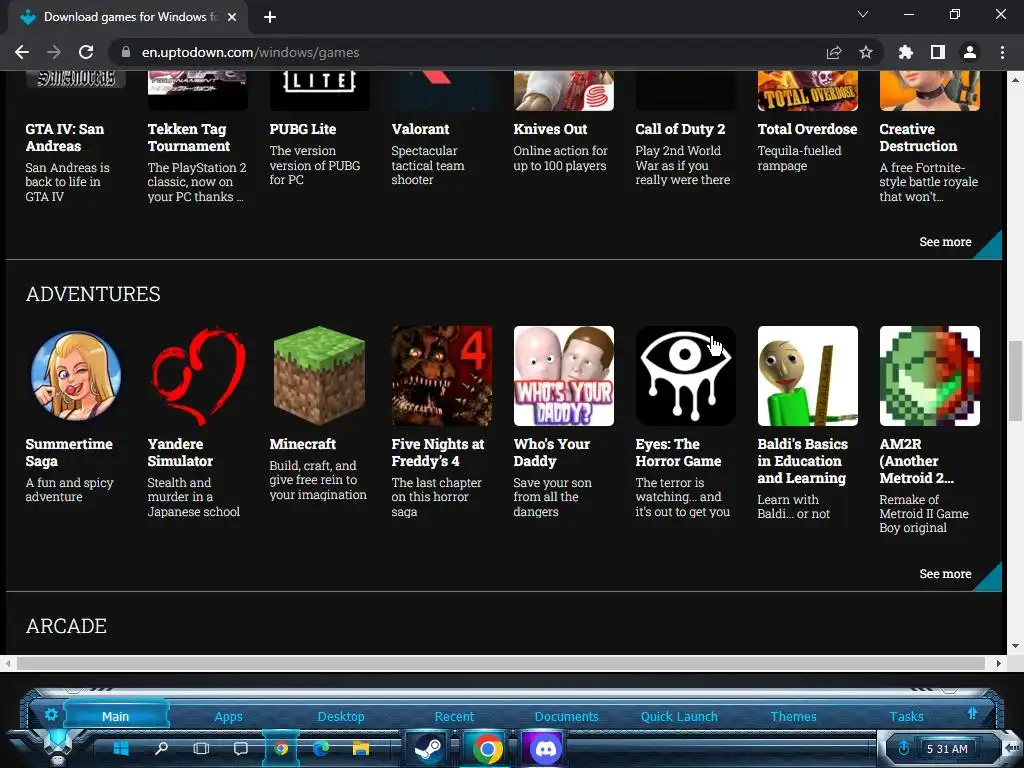Open the Who's Your Daddy icon

pos(564,376)
